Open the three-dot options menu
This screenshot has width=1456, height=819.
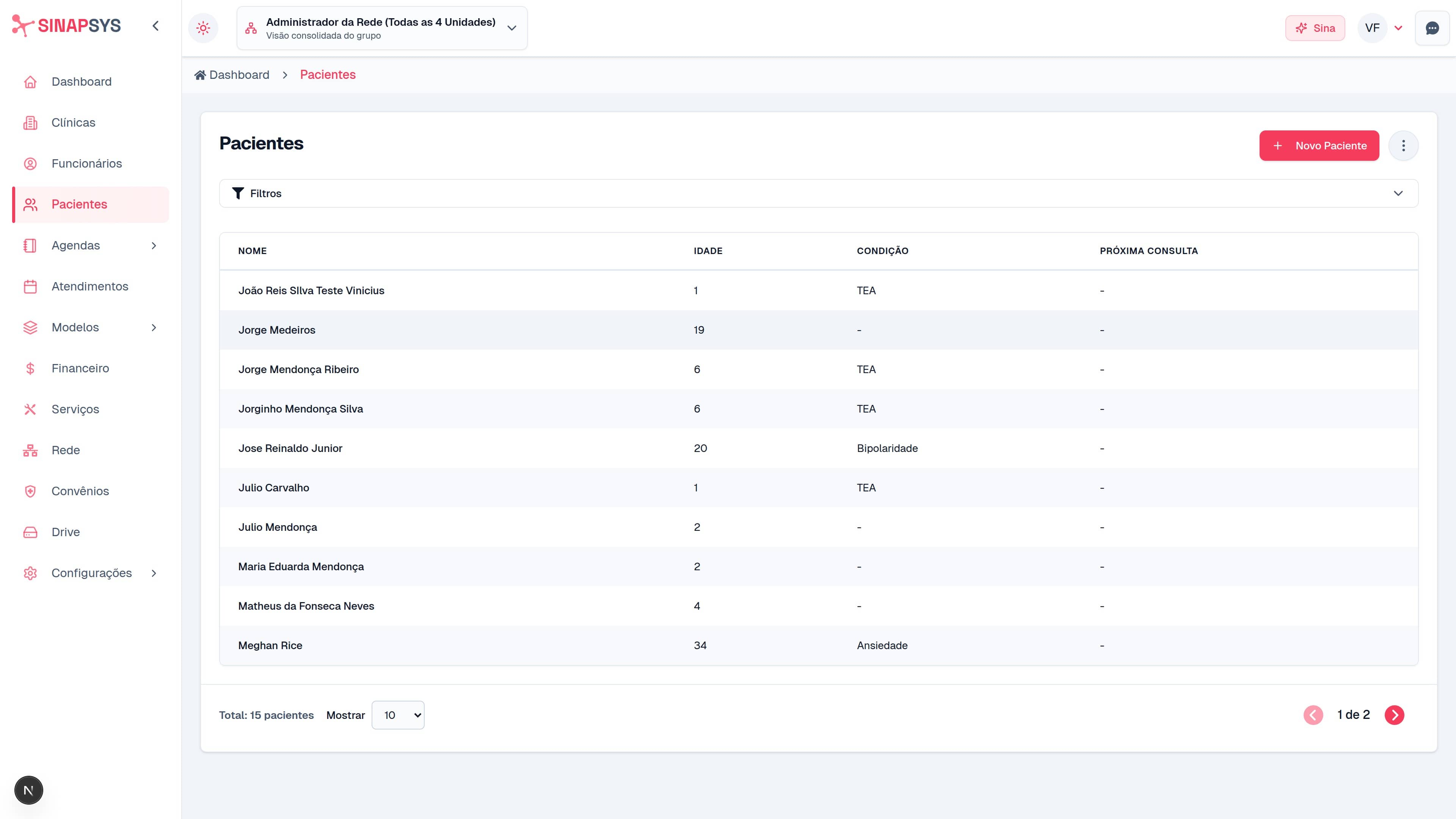coord(1403,146)
